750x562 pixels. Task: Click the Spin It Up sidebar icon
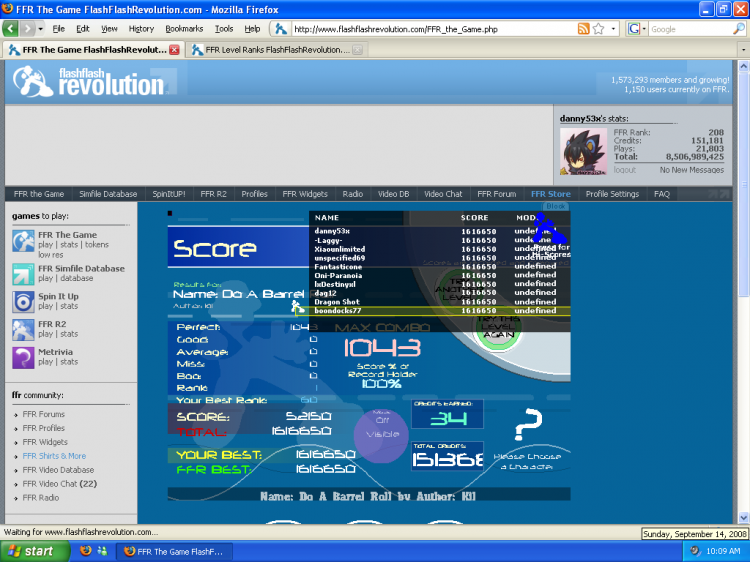tap(23, 302)
